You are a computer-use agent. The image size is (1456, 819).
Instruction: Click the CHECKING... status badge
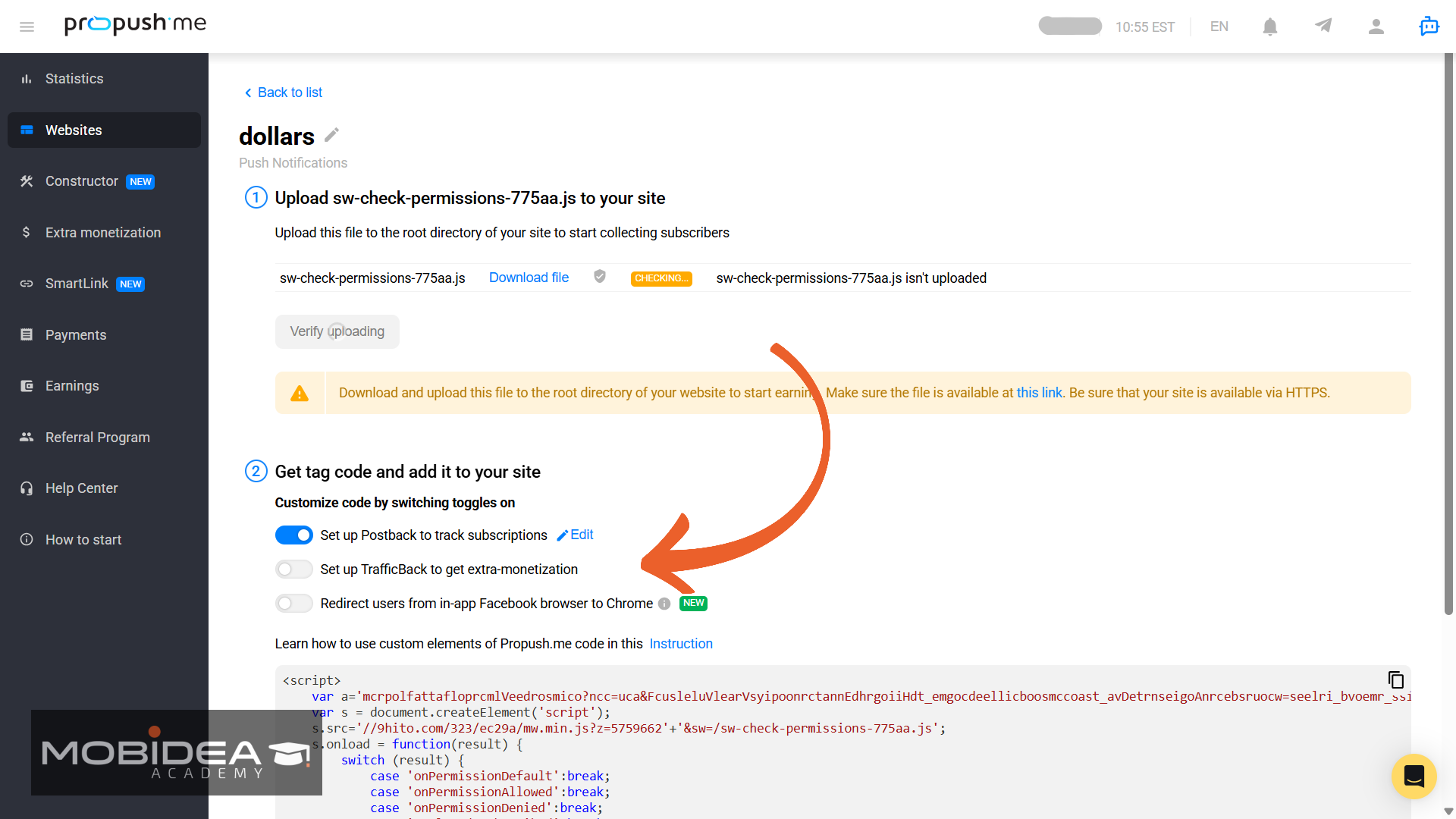(x=661, y=278)
